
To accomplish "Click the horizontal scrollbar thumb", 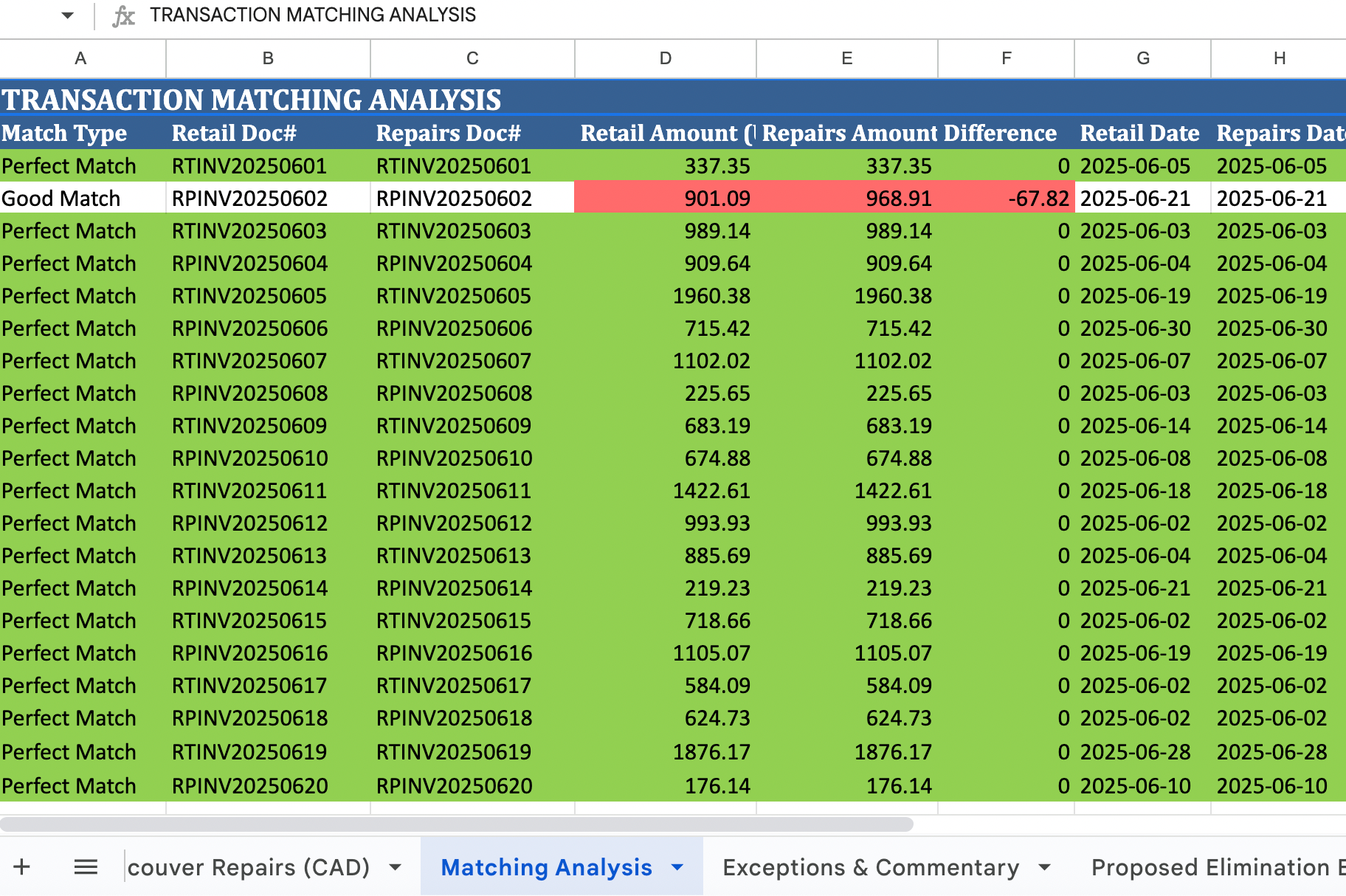I will pos(457,824).
